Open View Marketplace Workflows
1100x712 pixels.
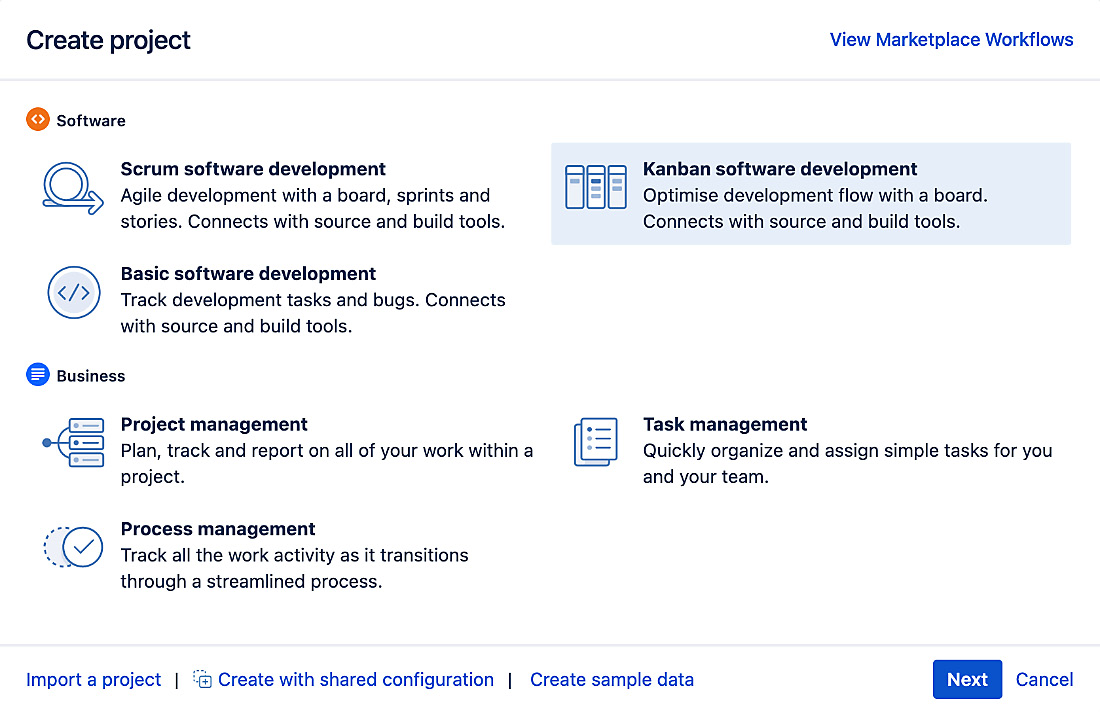pos(950,40)
